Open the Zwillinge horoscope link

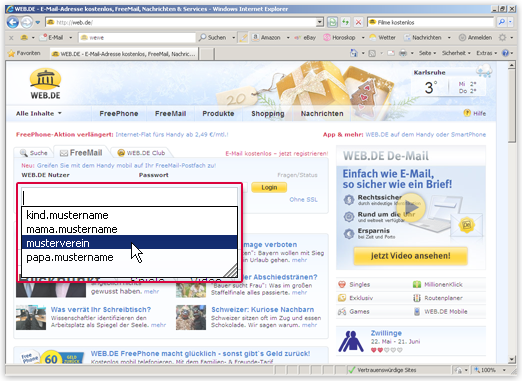[x=386, y=333]
